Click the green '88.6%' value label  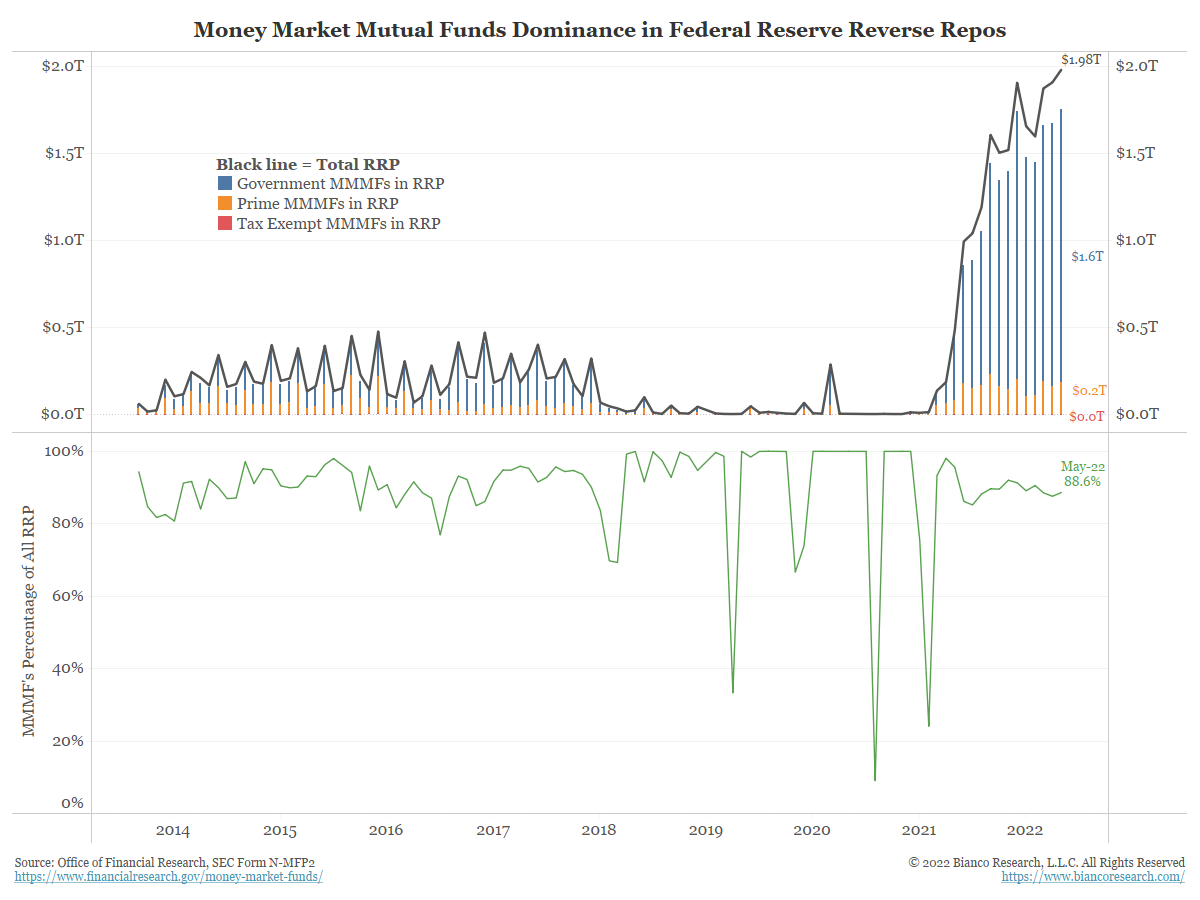[1082, 481]
